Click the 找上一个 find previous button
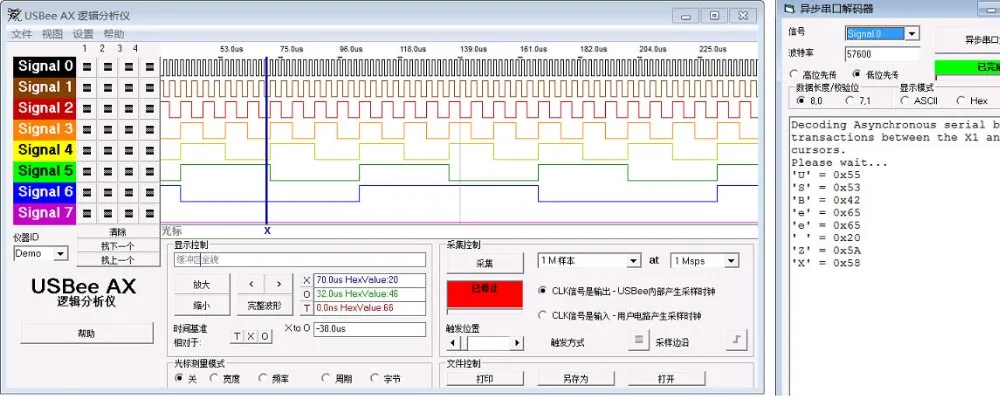Screen dimensions: 1000x399 (118, 260)
